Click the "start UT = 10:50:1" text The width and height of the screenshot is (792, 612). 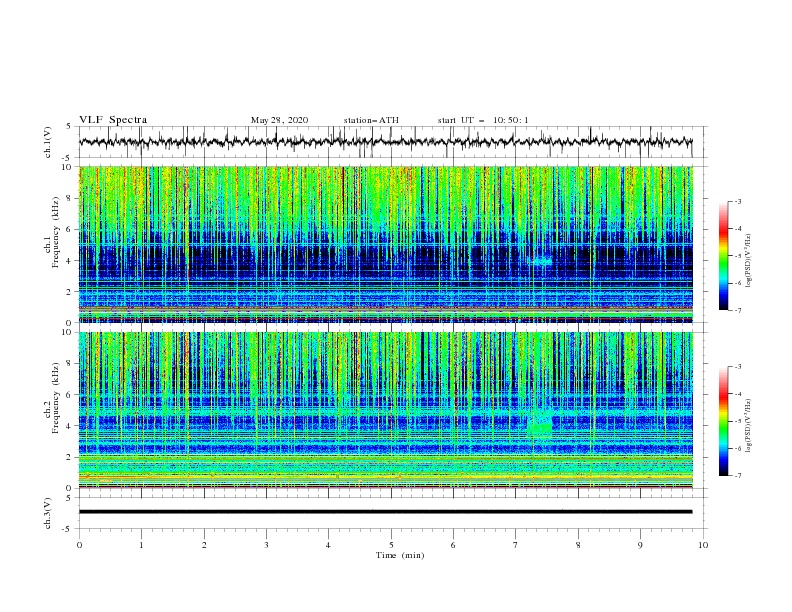click(483, 120)
